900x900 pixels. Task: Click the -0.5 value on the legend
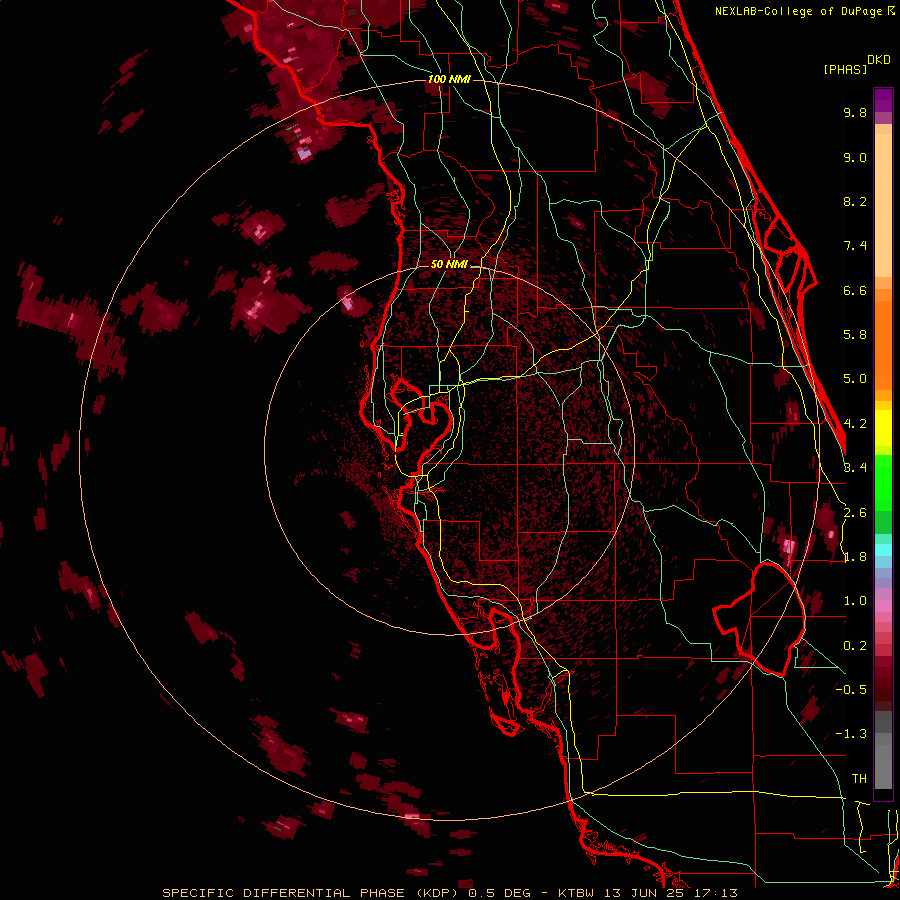coord(851,690)
